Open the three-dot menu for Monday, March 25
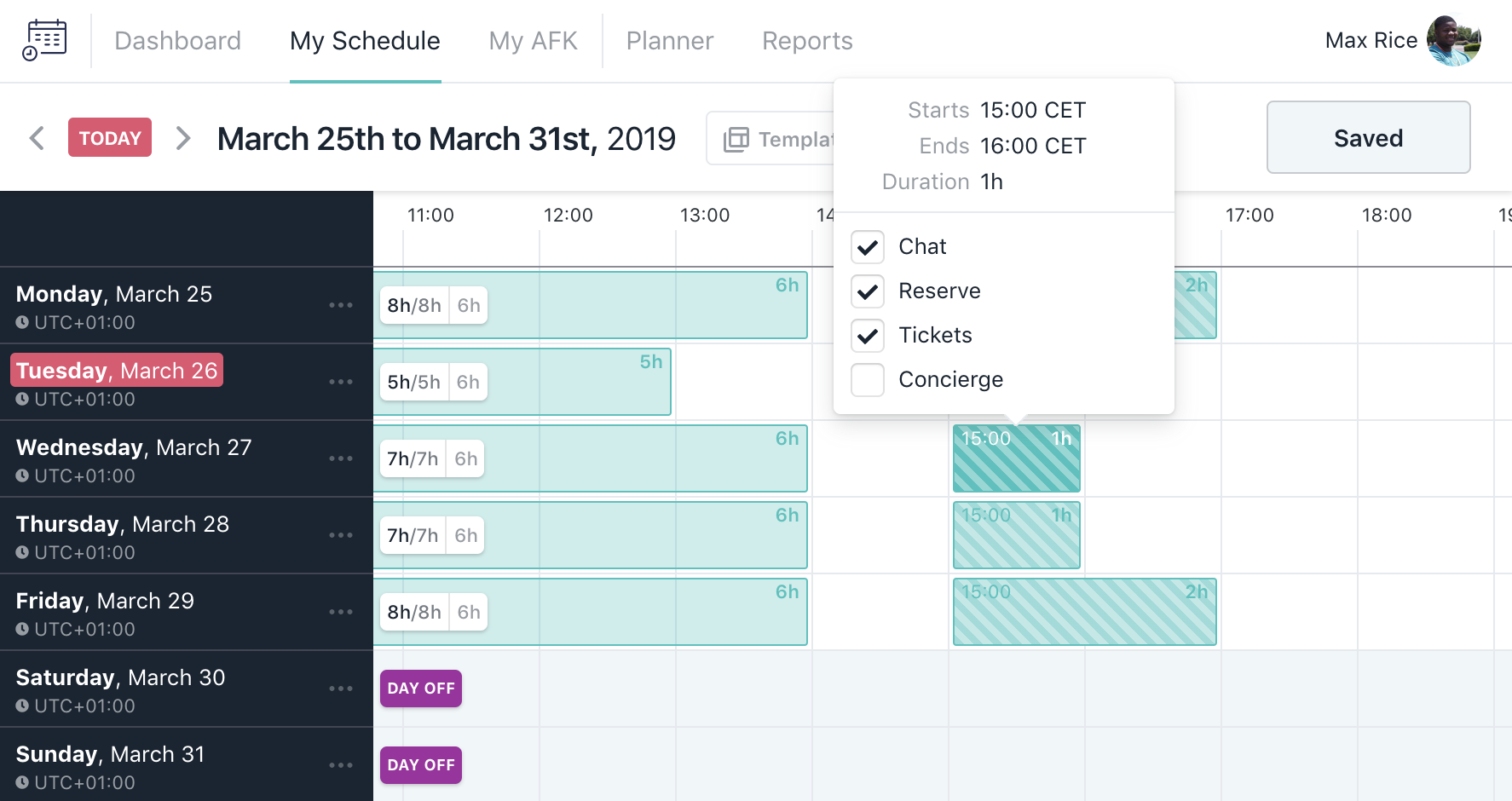This screenshot has height=801, width=1512. 341,305
